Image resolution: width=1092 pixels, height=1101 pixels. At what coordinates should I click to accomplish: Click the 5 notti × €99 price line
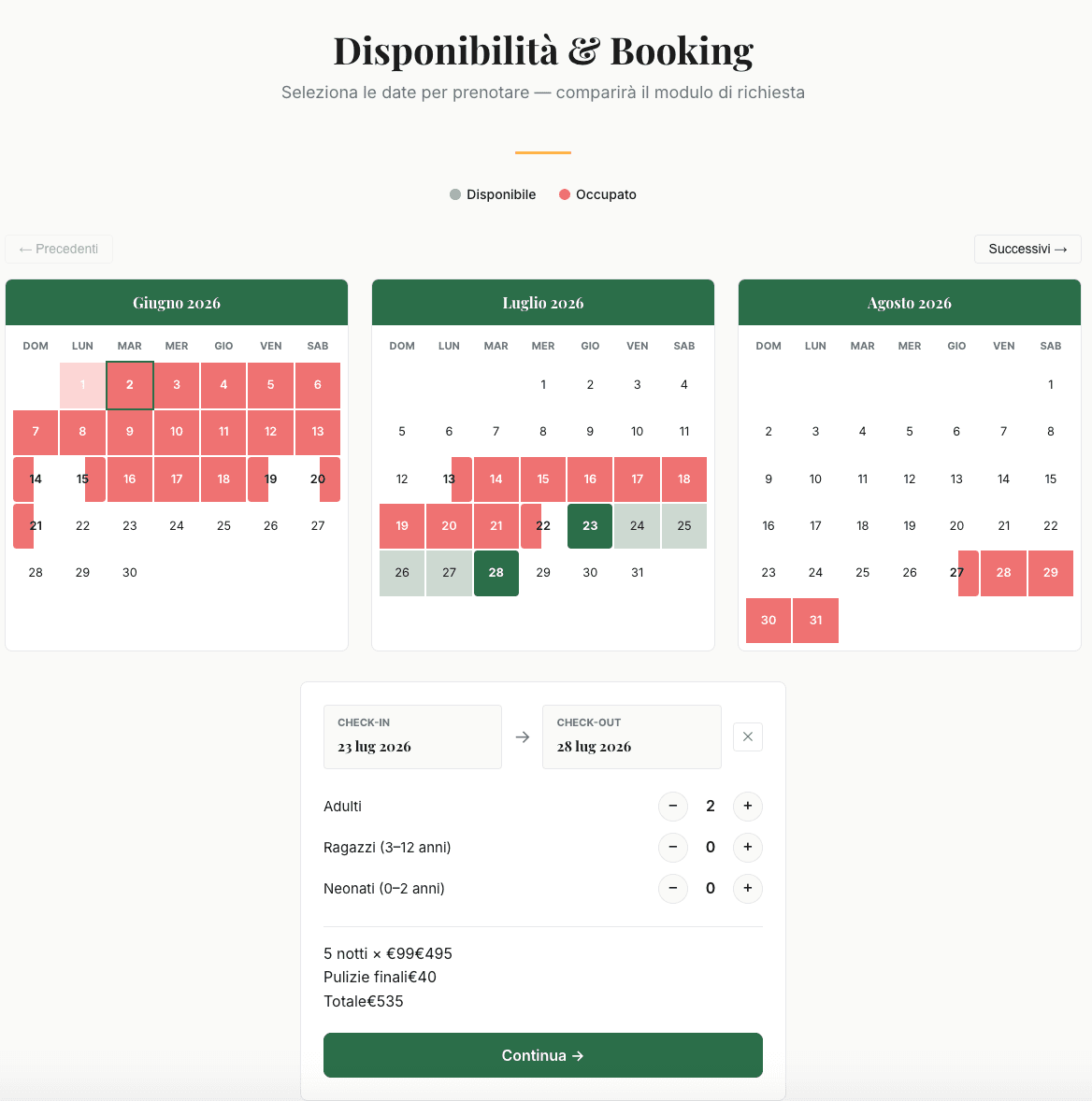tap(388, 953)
